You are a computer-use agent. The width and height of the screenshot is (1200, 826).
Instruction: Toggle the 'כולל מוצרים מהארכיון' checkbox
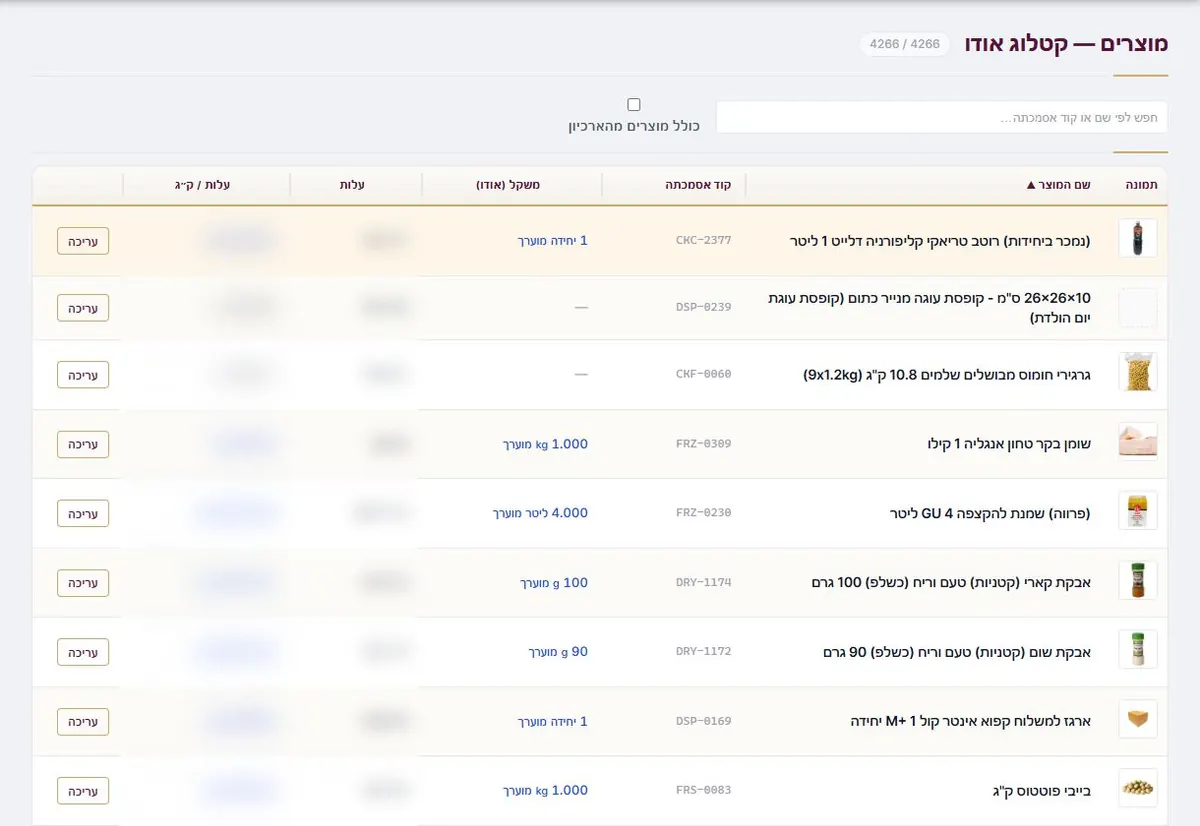tap(634, 105)
